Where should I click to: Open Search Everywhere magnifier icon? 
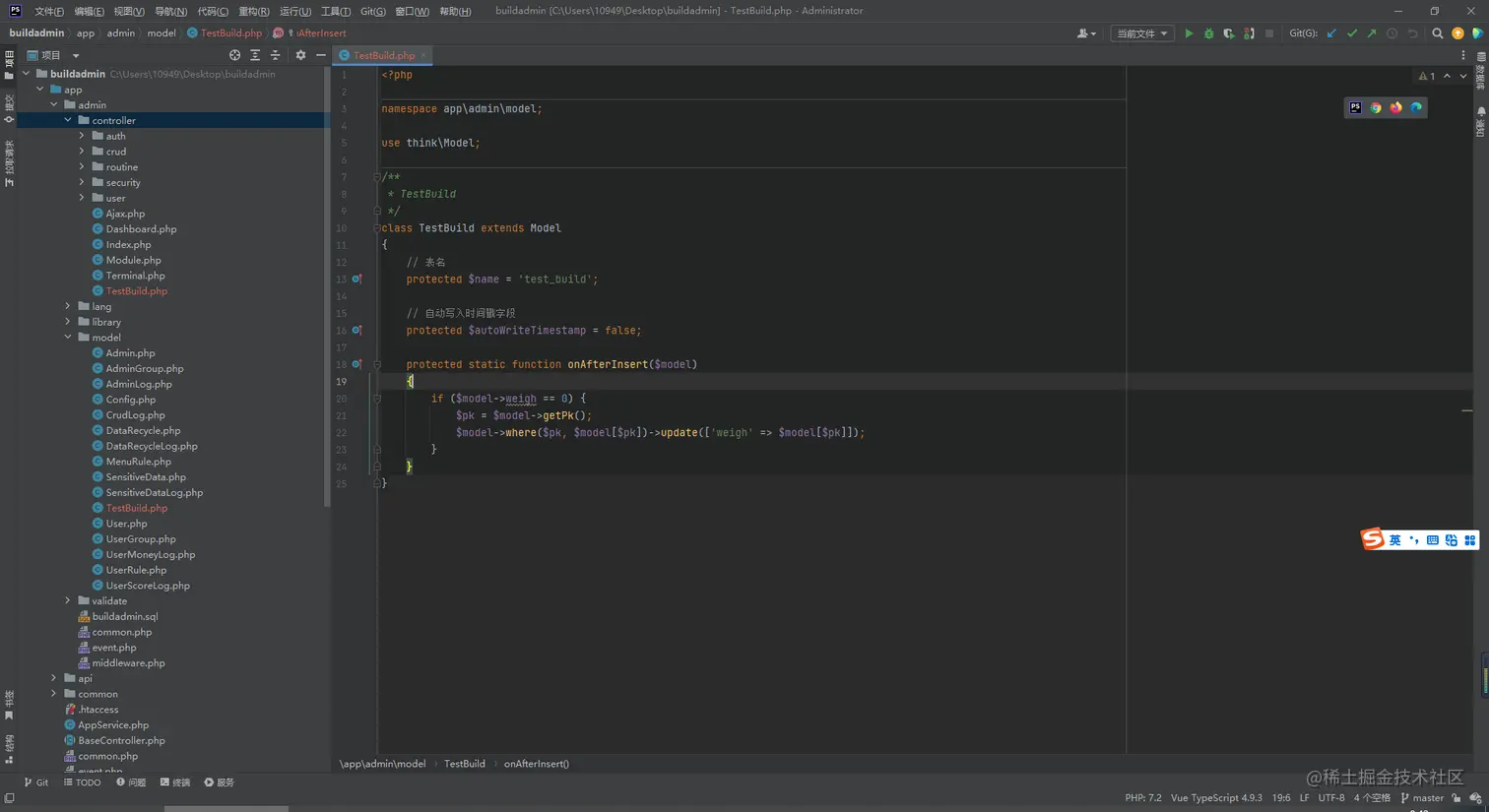(x=1437, y=33)
